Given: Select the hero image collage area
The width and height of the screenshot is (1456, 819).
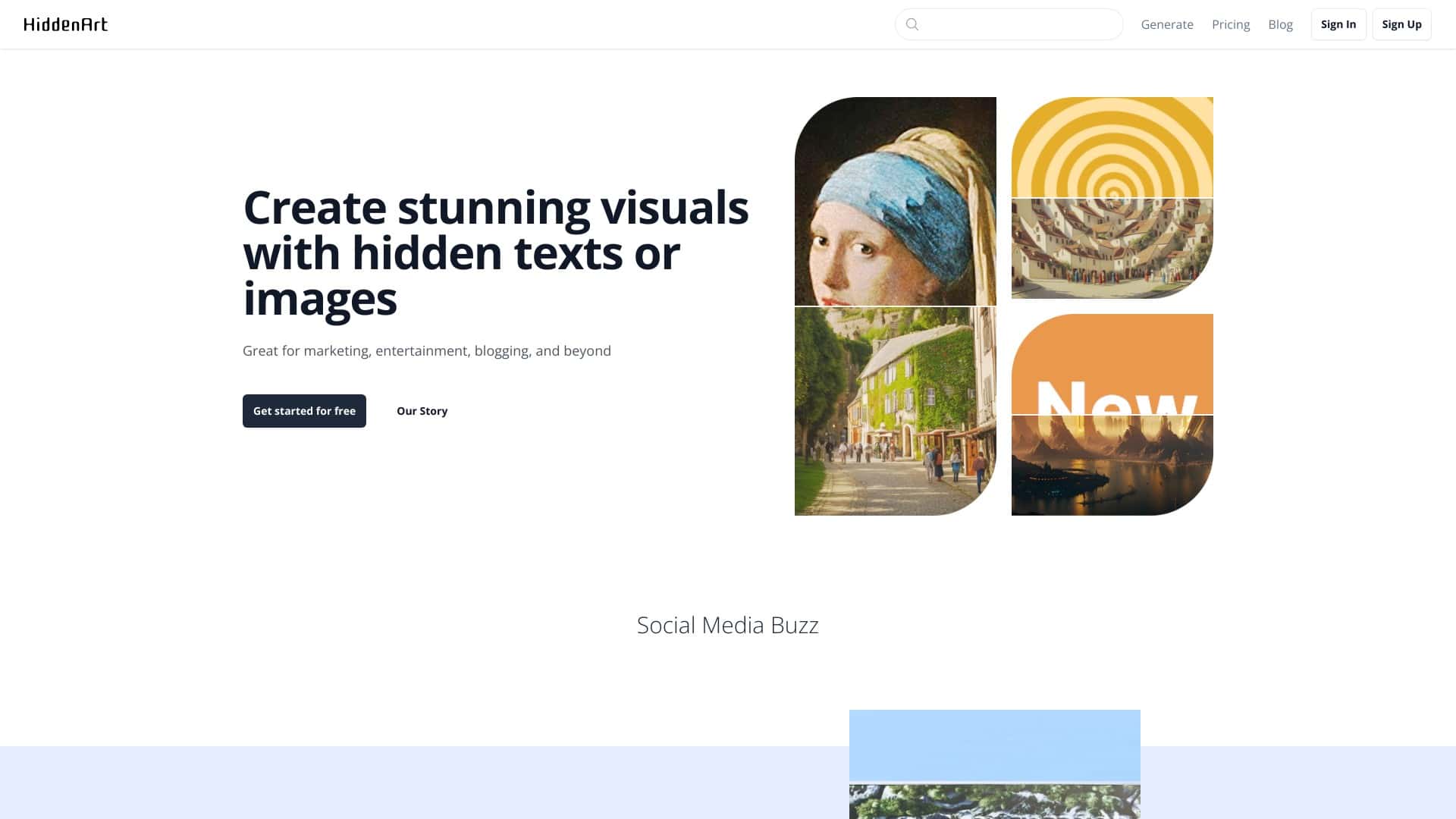Looking at the screenshot, I should pyautogui.click(x=1003, y=306).
